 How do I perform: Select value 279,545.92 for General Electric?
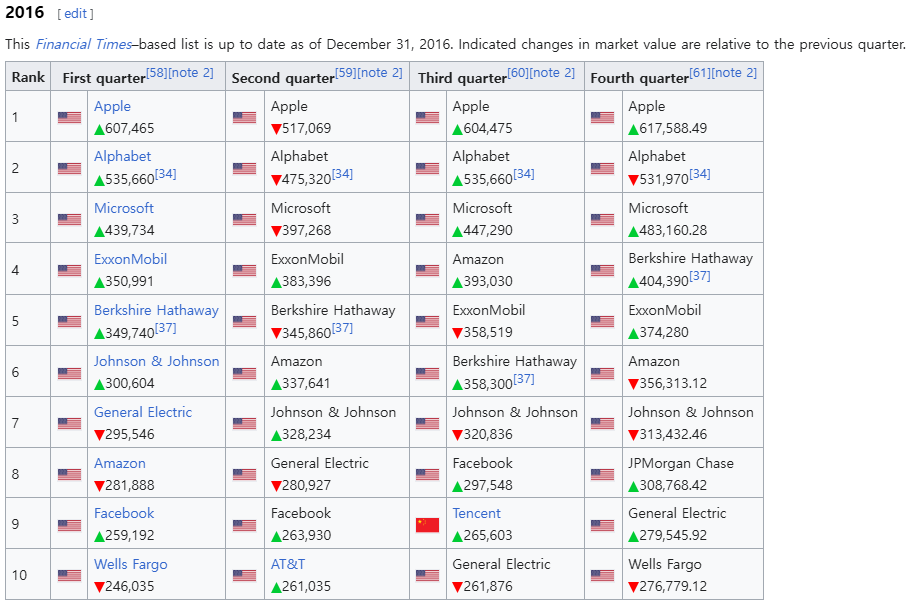tap(673, 536)
